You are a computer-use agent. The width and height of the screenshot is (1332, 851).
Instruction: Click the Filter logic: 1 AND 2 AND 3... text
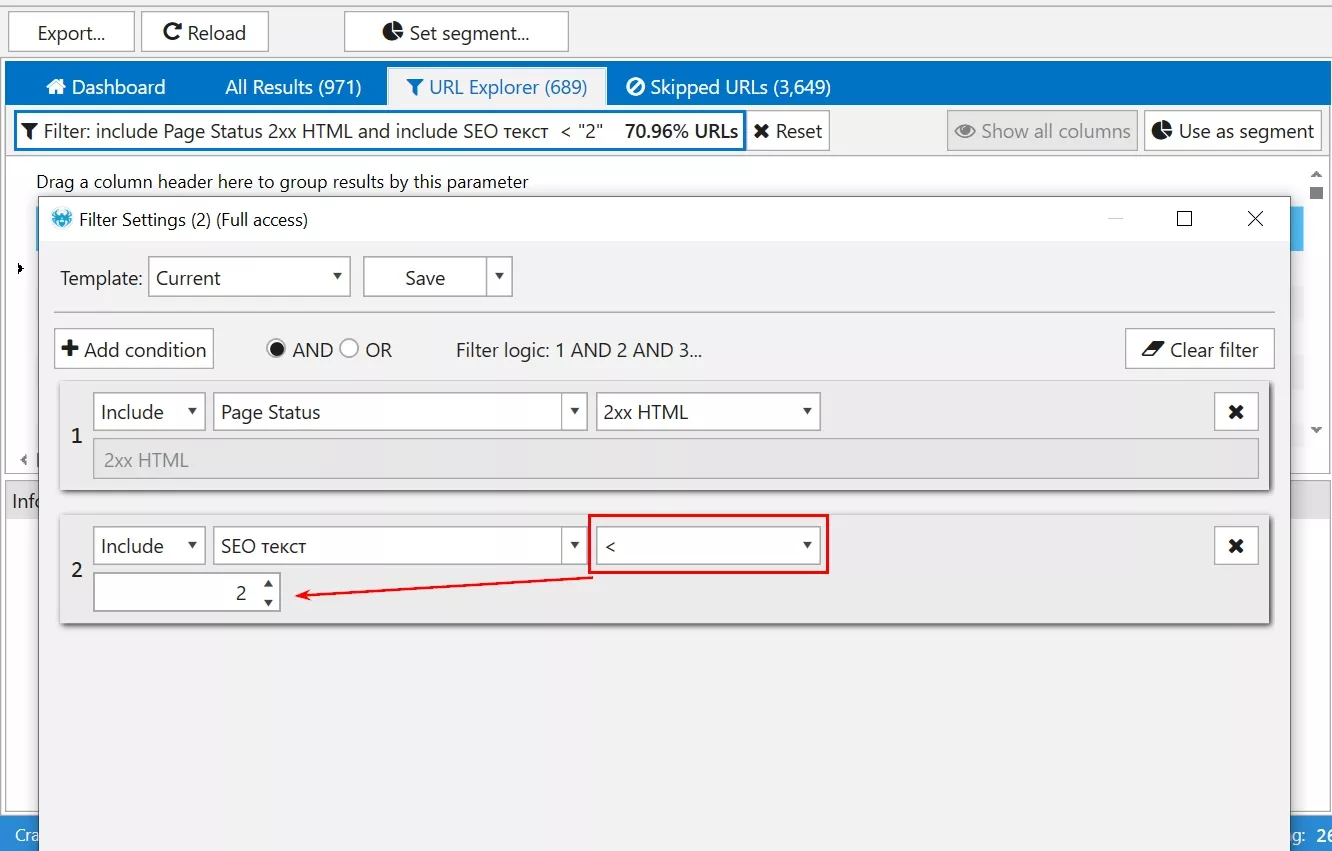coord(579,350)
